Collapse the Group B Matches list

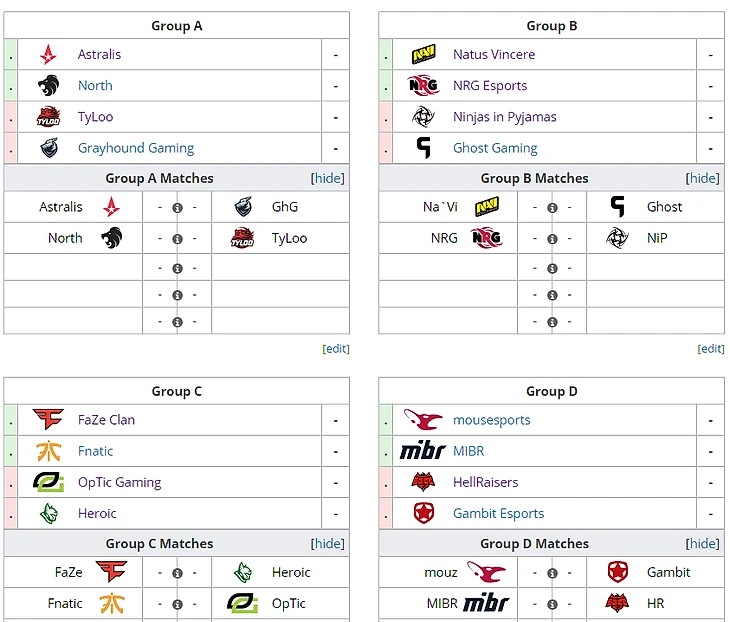pos(703,178)
